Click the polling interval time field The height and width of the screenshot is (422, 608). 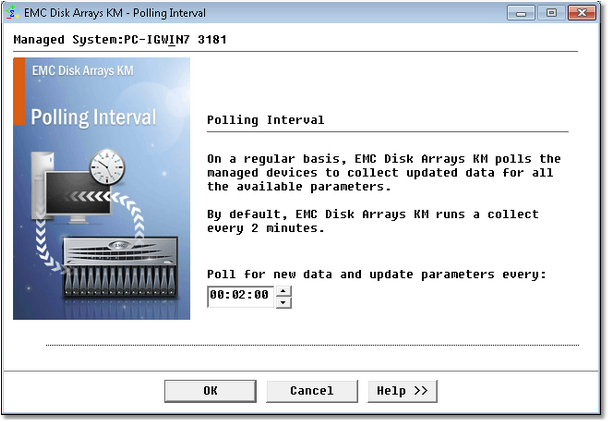click(240, 296)
